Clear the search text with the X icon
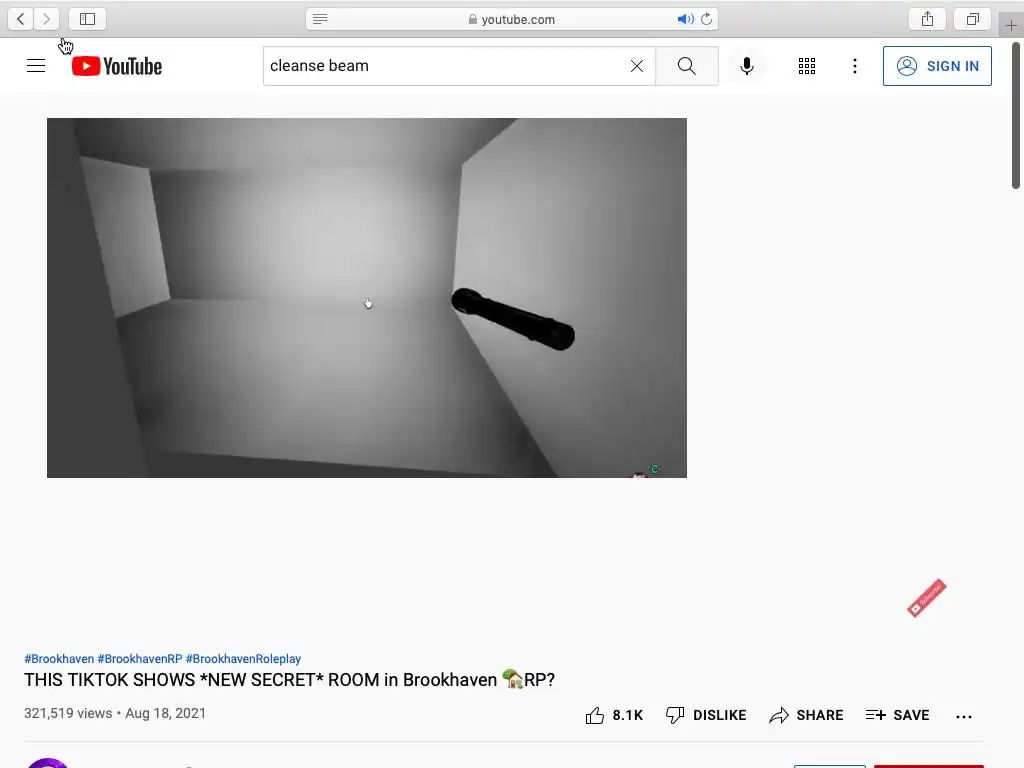Viewport: 1024px width, 768px height. click(x=637, y=66)
